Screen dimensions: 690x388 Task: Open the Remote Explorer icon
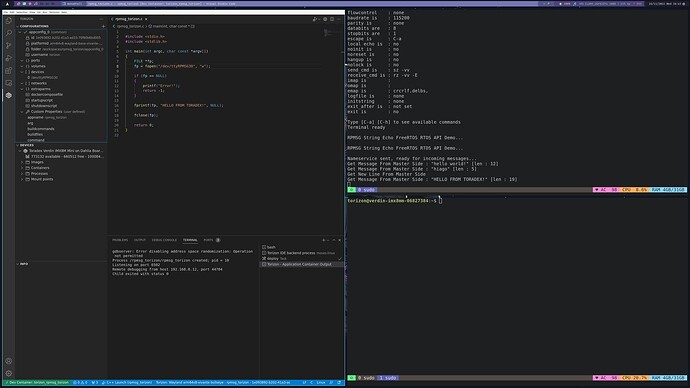pos(8,83)
